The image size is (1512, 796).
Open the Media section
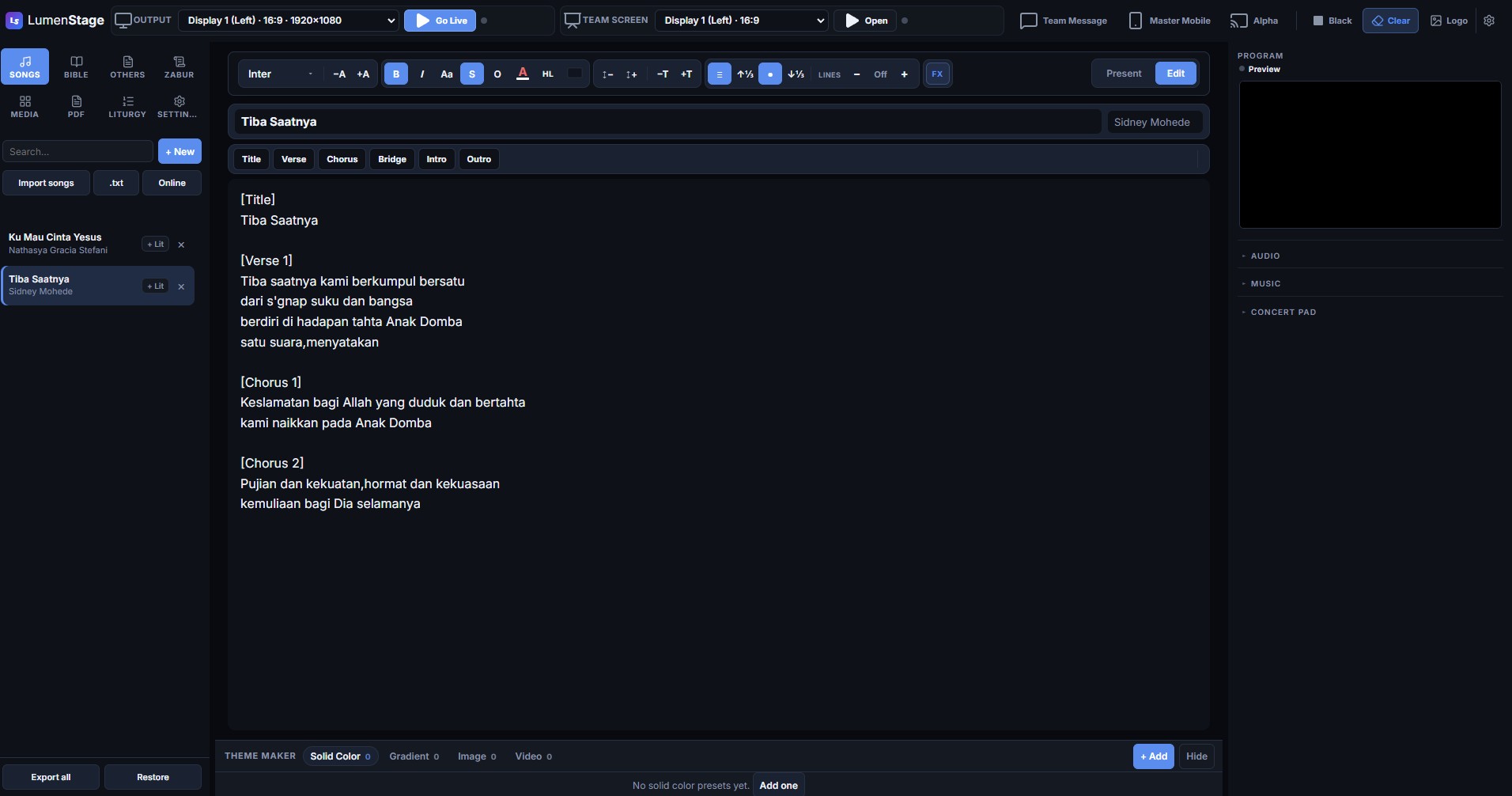pyautogui.click(x=25, y=106)
